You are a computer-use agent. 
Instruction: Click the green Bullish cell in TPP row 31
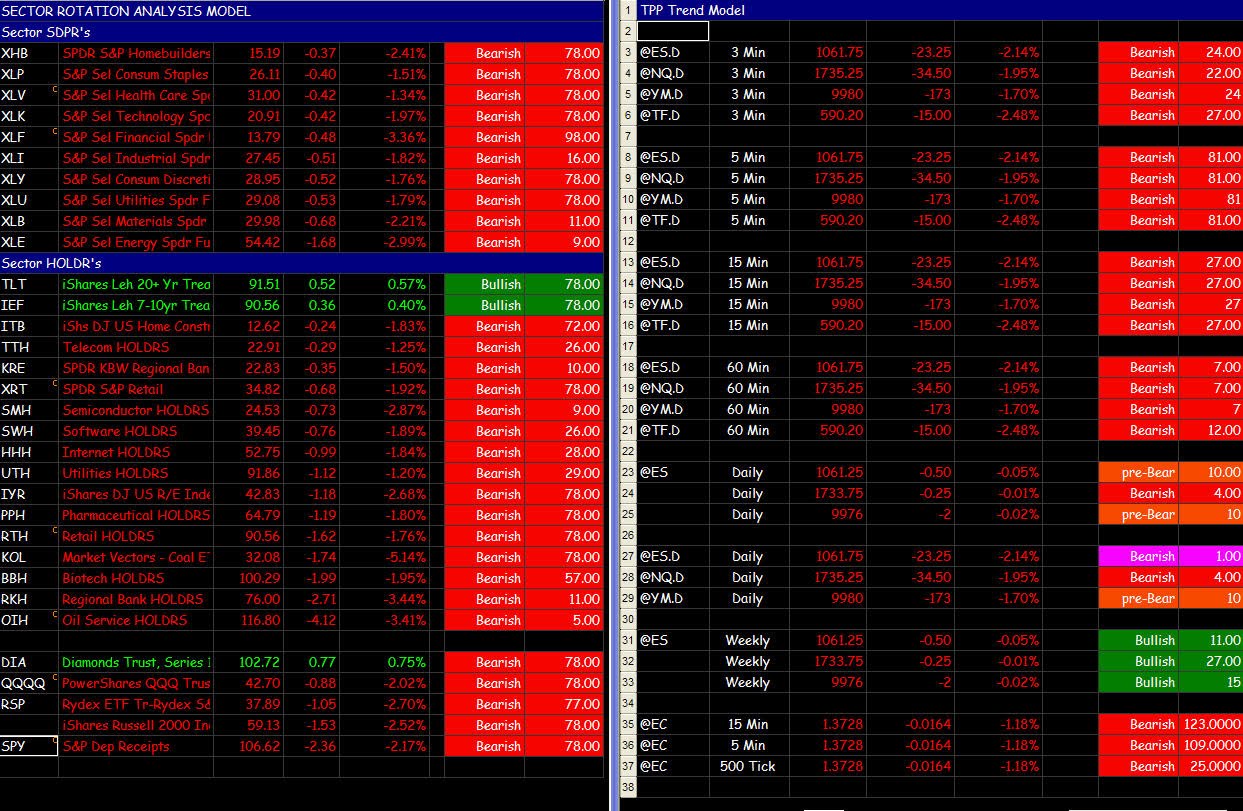point(1138,640)
